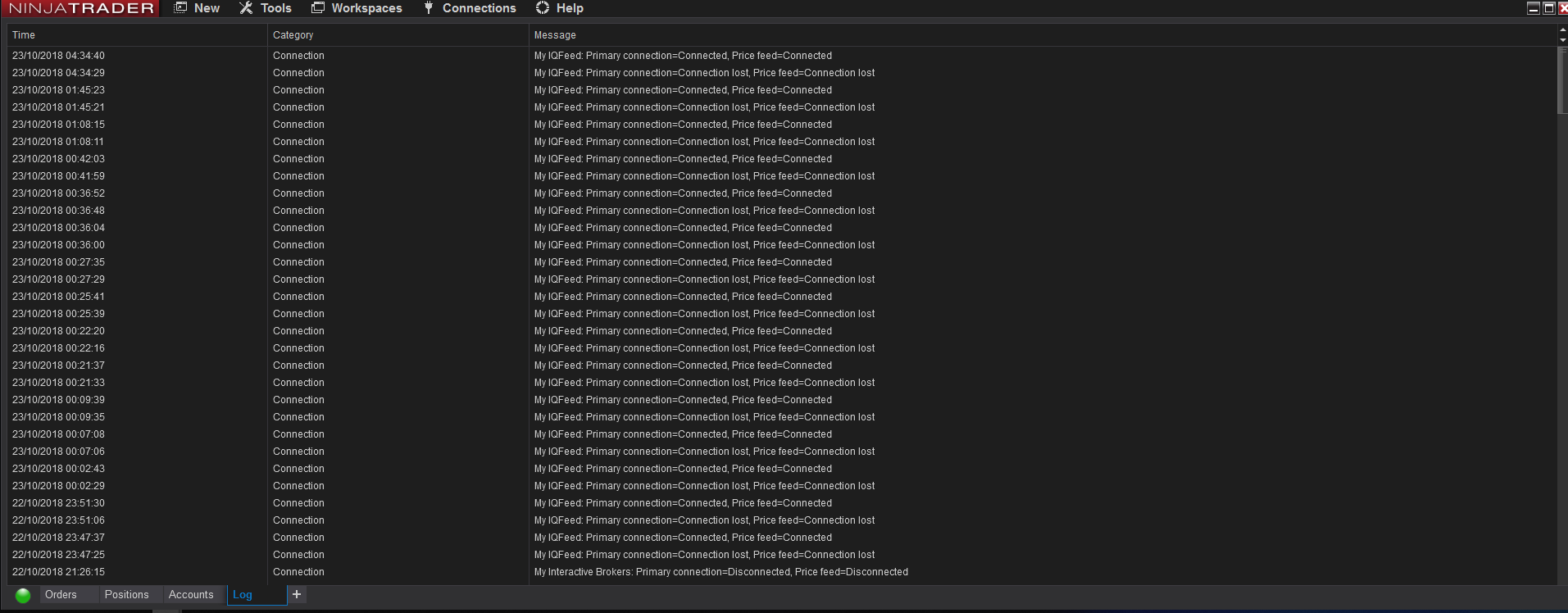Select the 23/10/2018 00:21:33 timestamp
The width and height of the screenshot is (1568, 613).
tap(58, 383)
